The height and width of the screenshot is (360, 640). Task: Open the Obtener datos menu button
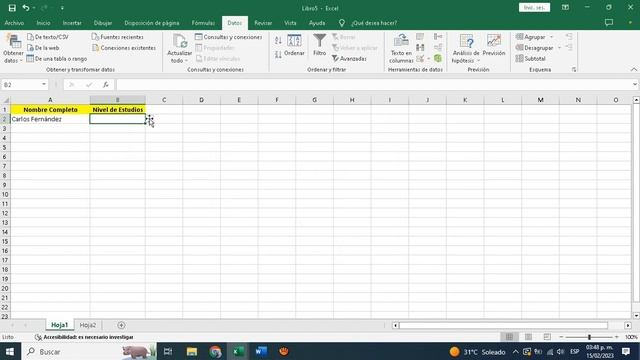(13, 49)
